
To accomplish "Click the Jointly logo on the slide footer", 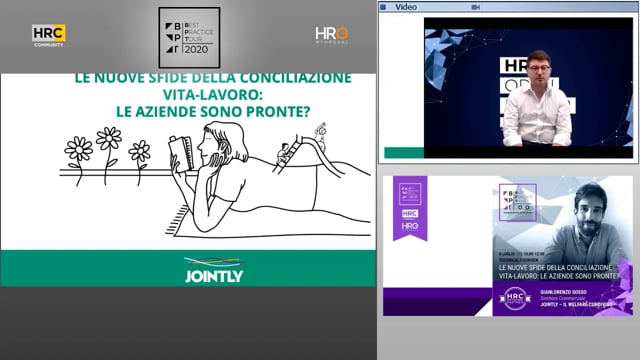I will point(214,270).
